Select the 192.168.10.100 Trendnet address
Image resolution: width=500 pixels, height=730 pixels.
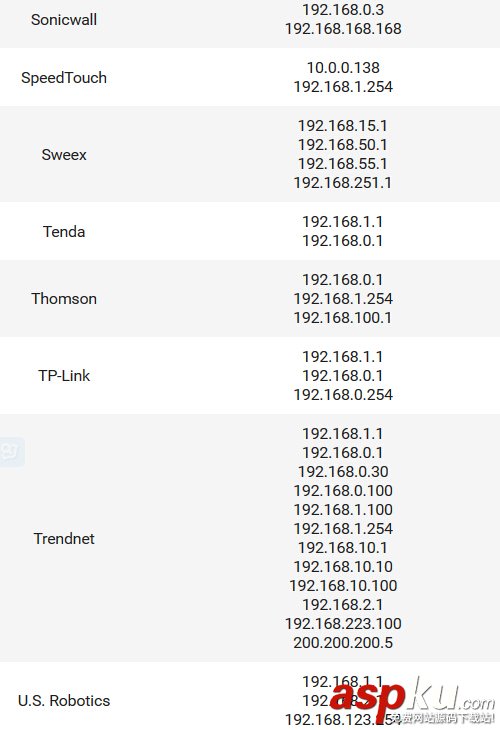point(343,585)
